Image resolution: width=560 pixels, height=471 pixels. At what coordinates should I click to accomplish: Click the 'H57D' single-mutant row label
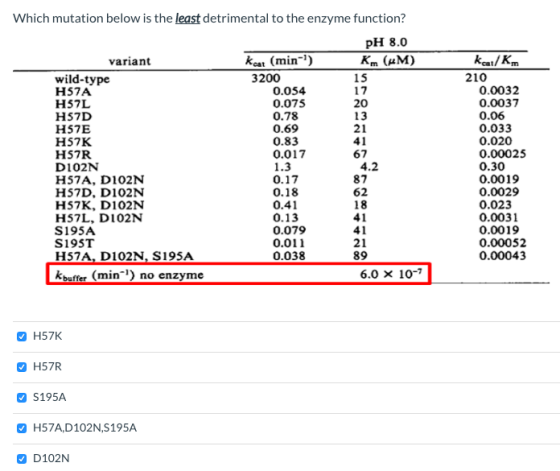point(74,117)
